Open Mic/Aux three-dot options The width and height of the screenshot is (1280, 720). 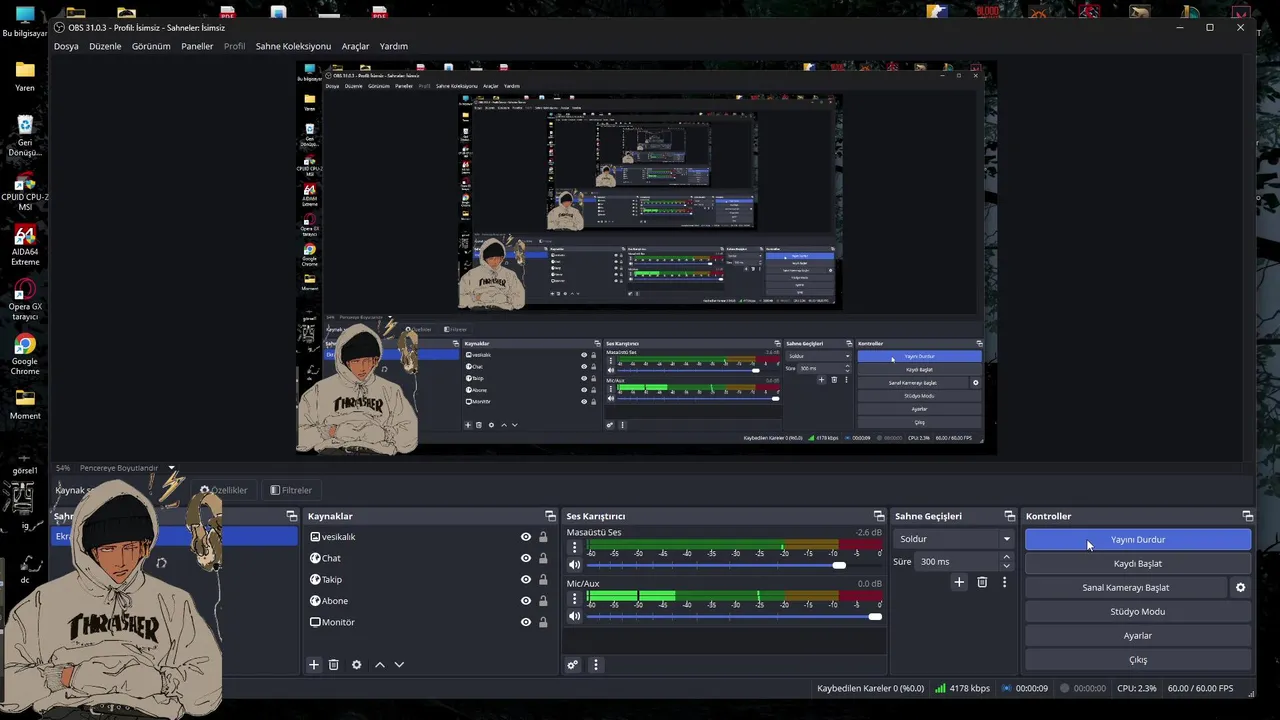click(x=575, y=599)
